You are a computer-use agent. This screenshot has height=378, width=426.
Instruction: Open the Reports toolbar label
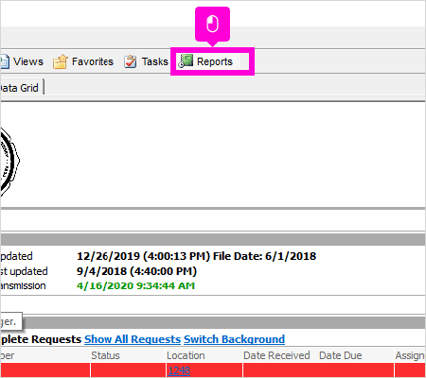(x=215, y=62)
